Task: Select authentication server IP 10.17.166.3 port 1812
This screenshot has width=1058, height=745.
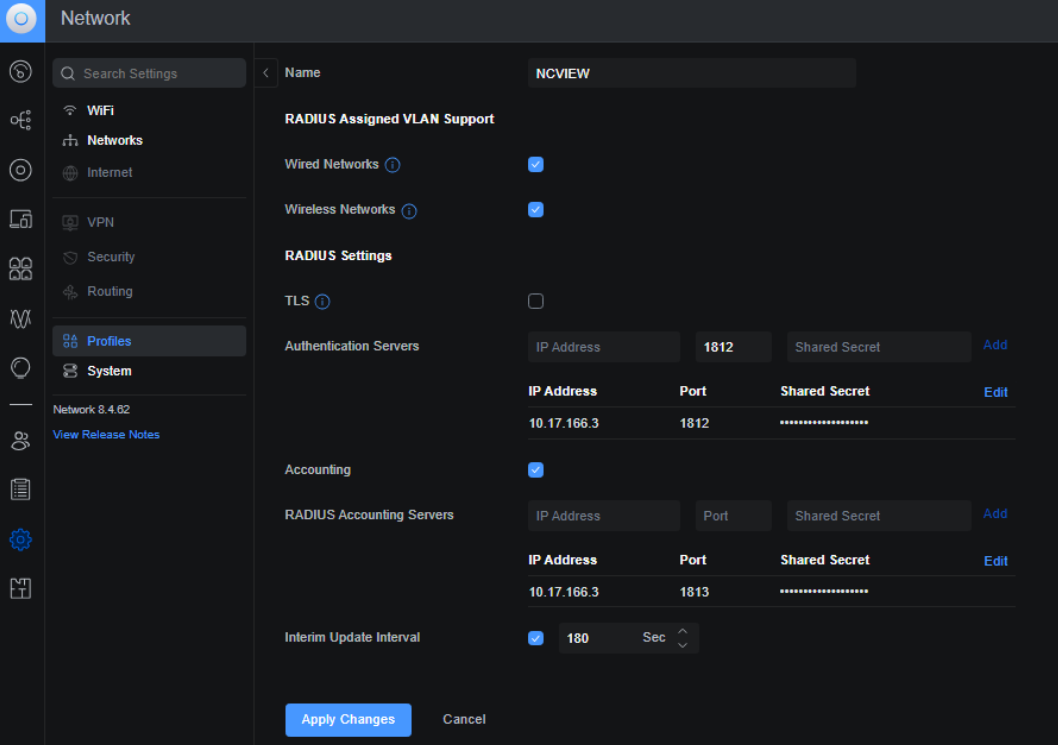Action: 771,423
